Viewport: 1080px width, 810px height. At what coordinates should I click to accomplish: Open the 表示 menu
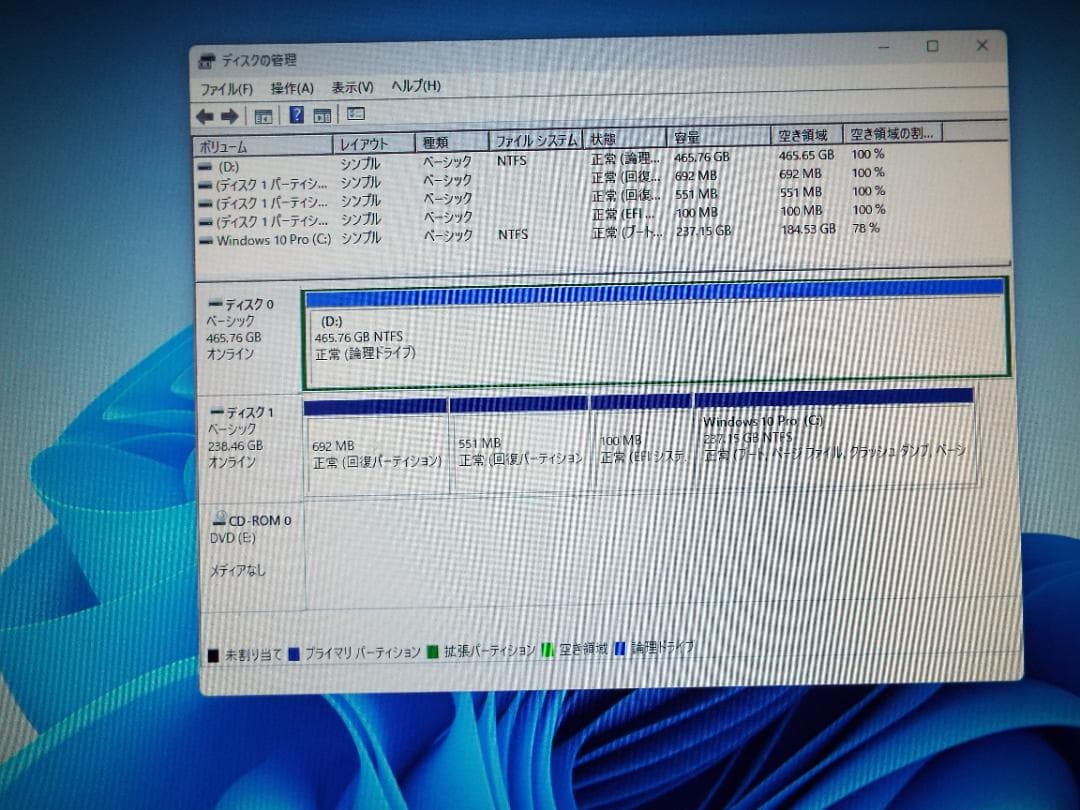pyautogui.click(x=352, y=87)
